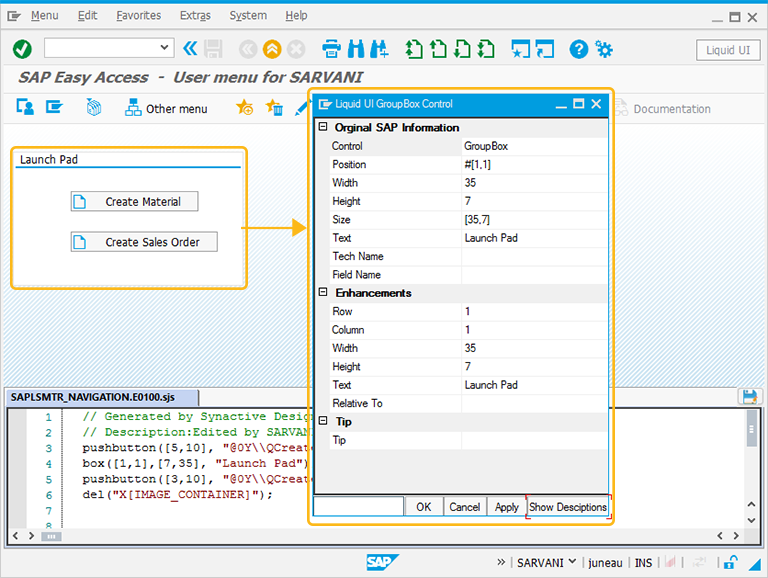Click the Show Desciptions button

coord(568,507)
